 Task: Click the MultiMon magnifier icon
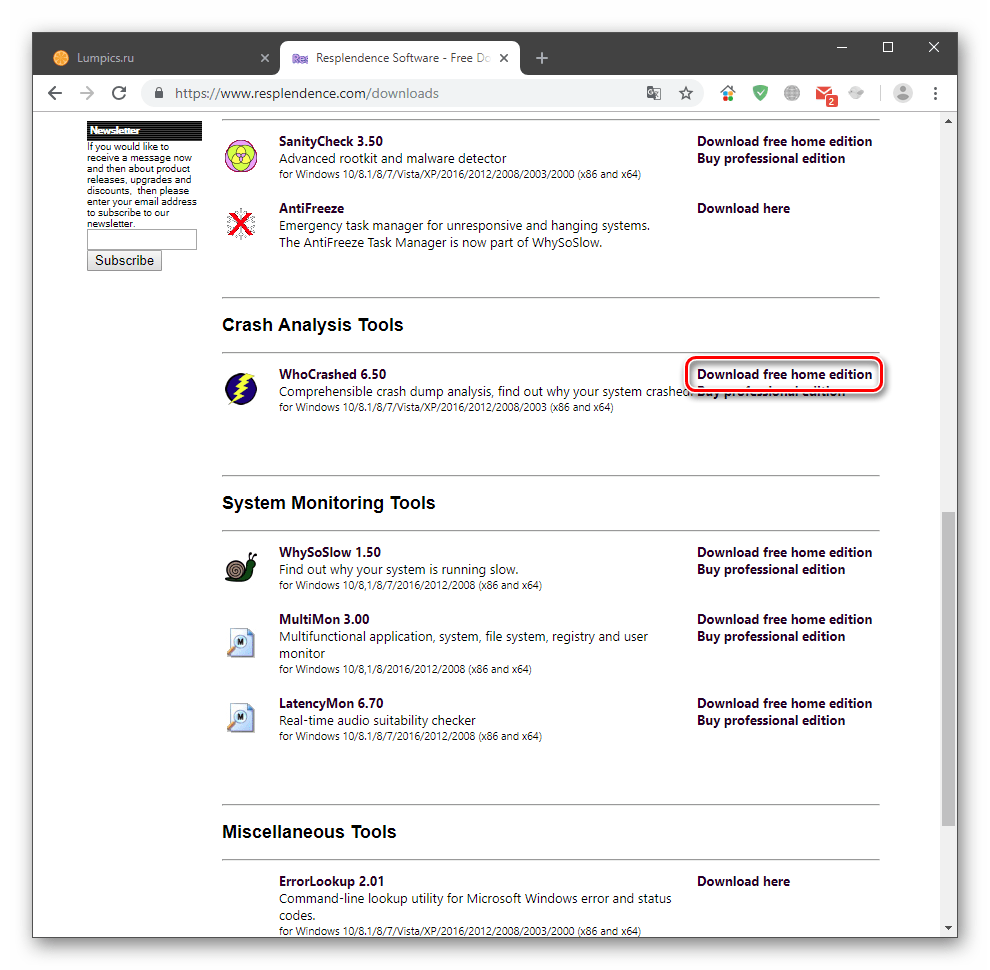241,642
